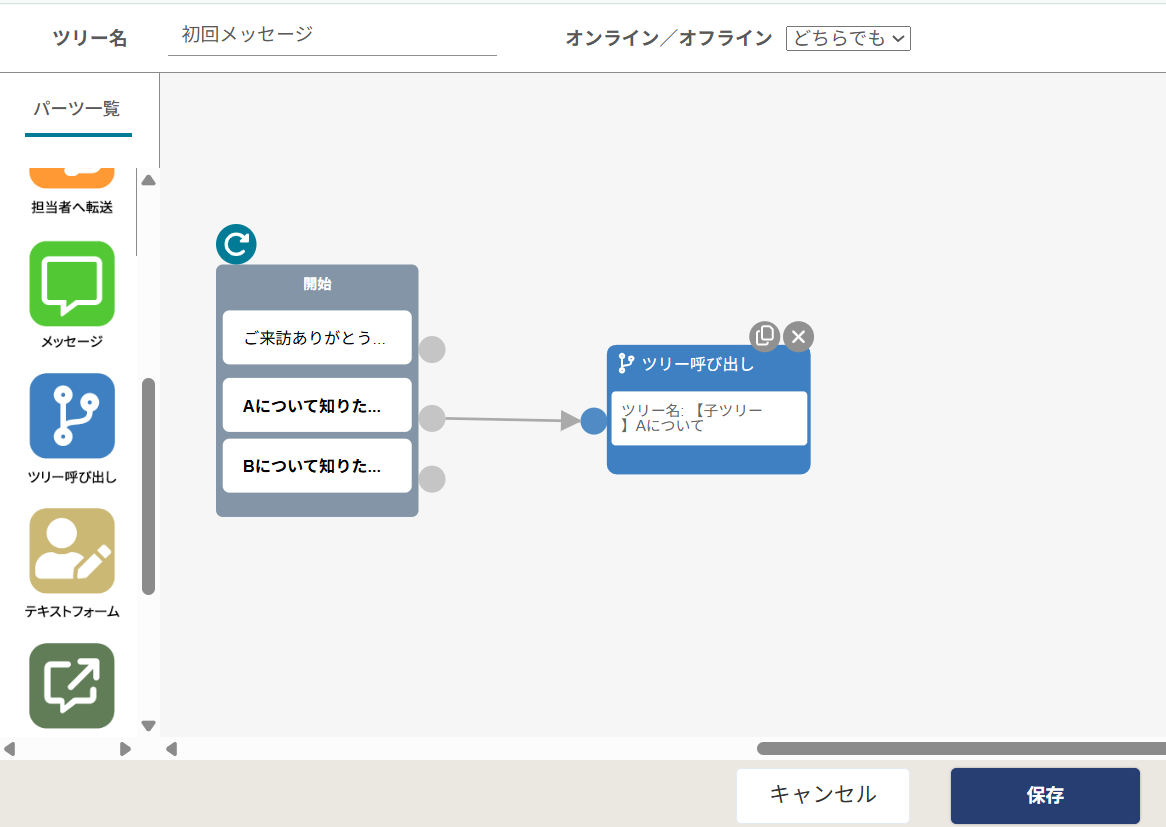Click the blue input connector of ツリー呼び出し
The image size is (1166, 827).
(593, 421)
